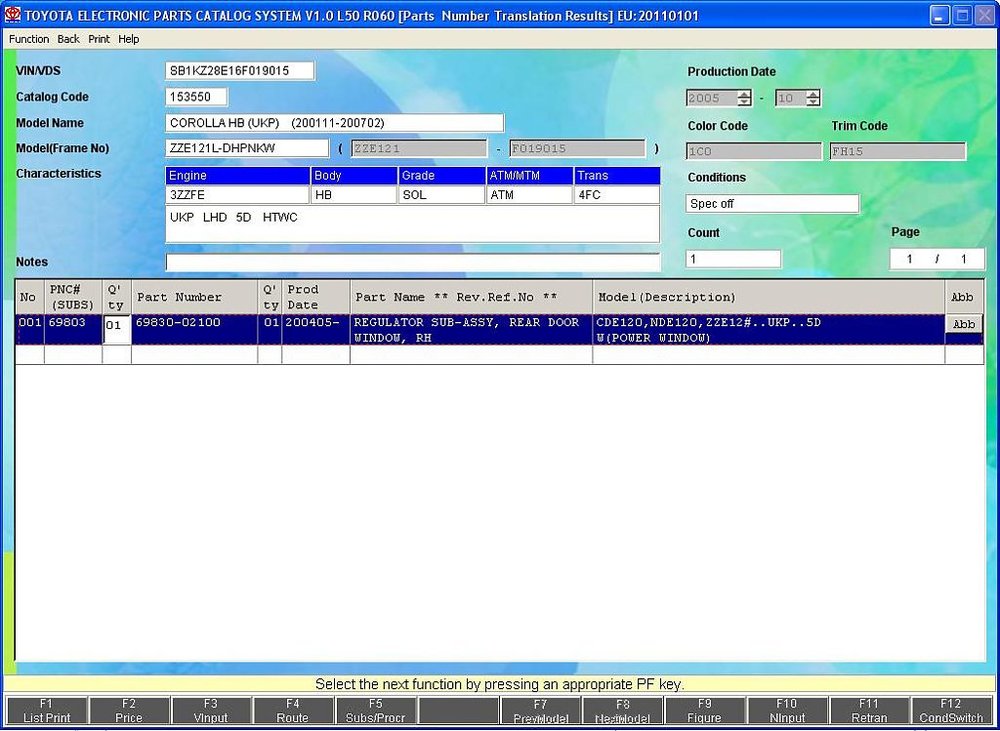The height and width of the screenshot is (731, 1000).
Task: Click the Body column header
Action: [x=354, y=175]
